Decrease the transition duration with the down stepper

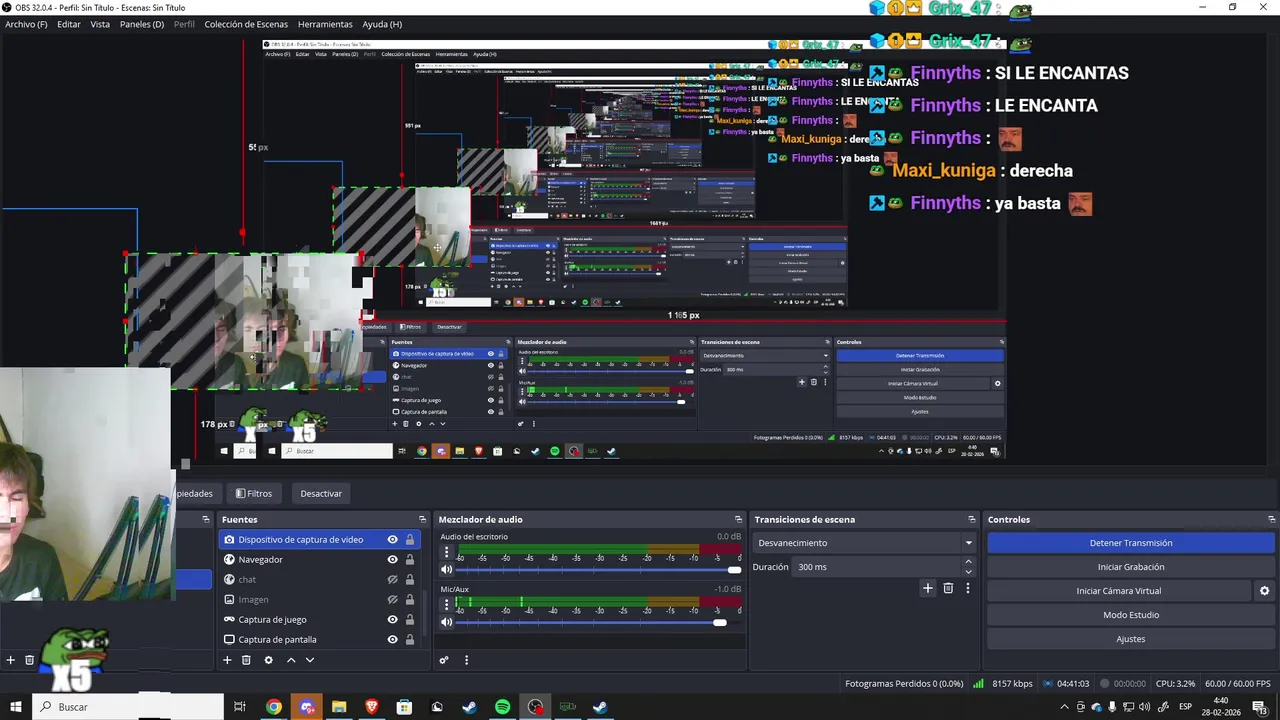[x=968, y=572]
